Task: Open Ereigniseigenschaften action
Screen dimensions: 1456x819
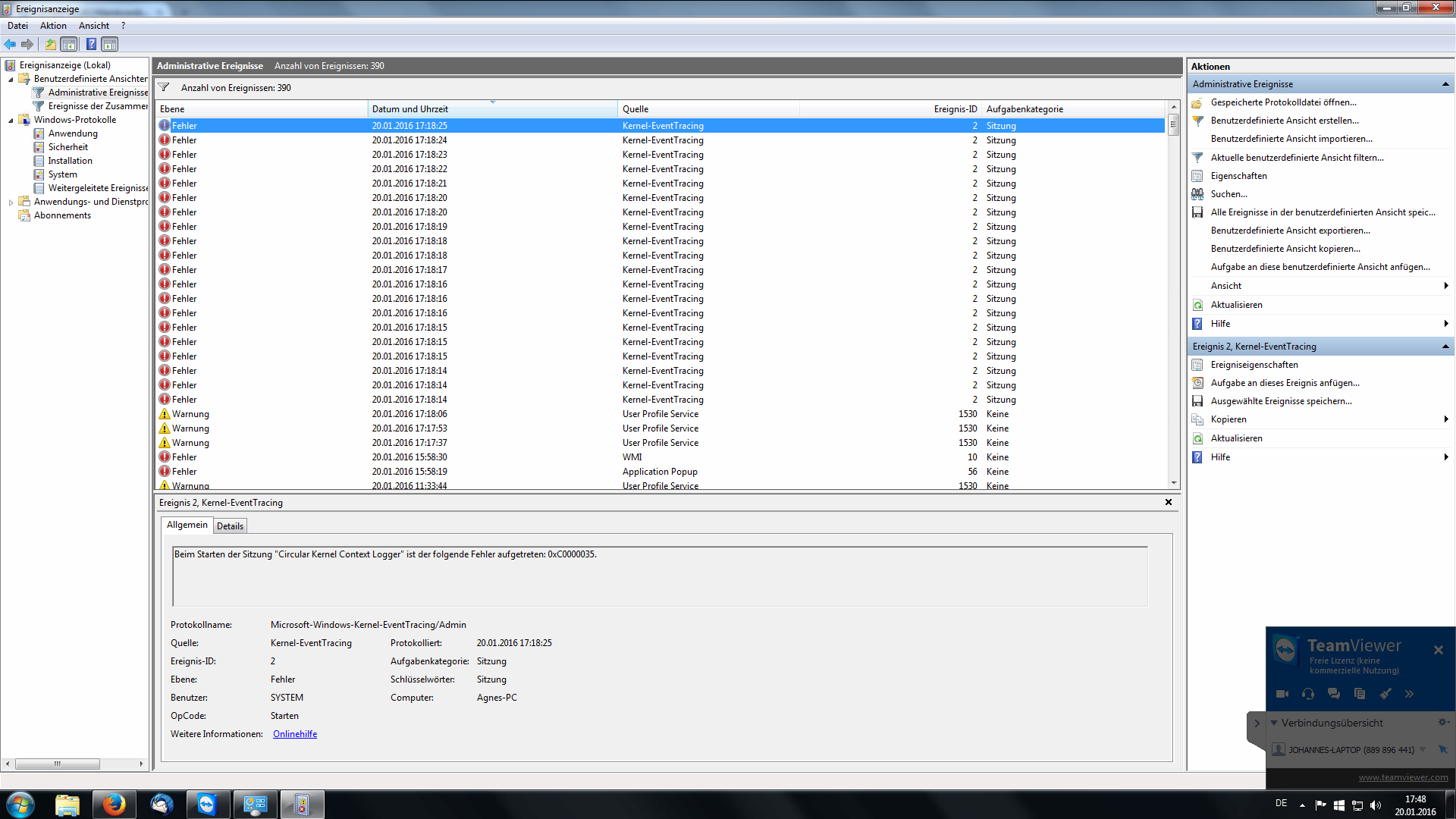Action: point(1254,365)
